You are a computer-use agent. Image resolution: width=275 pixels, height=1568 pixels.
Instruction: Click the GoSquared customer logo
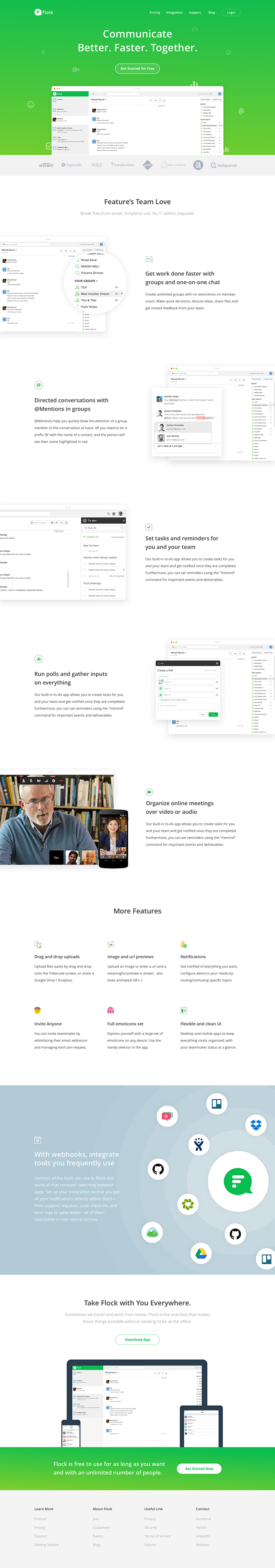coord(224,165)
